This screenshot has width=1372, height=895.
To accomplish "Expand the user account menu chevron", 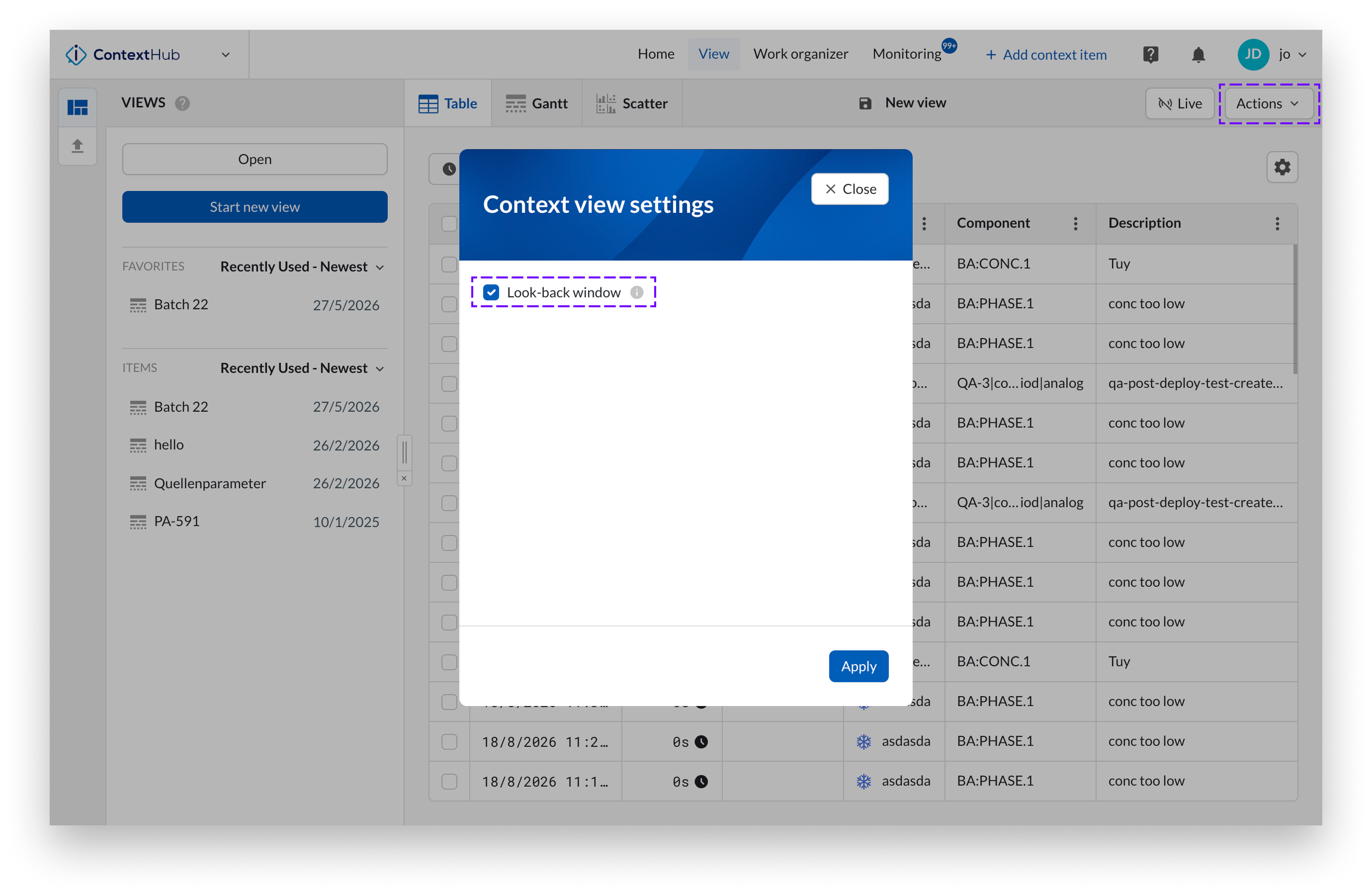I will point(1302,55).
